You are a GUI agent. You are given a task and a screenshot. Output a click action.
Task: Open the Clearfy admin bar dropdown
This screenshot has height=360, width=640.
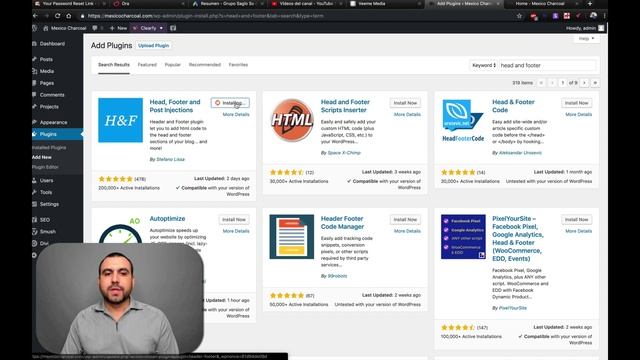tap(147, 28)
